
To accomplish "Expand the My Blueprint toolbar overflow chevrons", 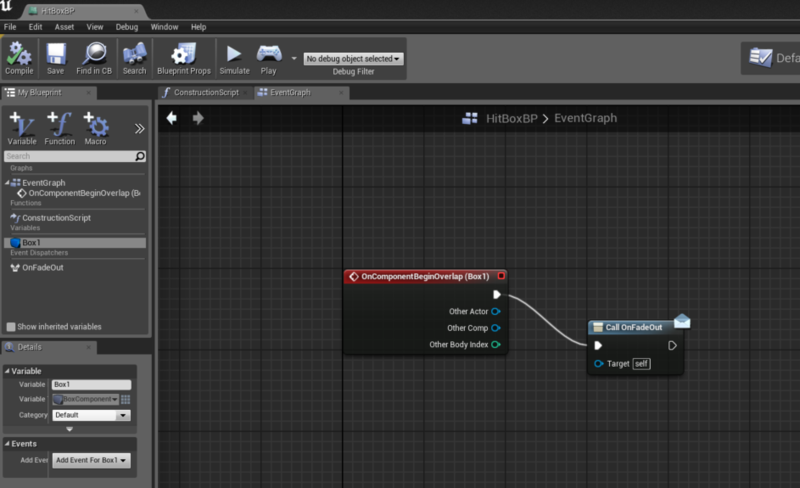I will tap(139, 129).
